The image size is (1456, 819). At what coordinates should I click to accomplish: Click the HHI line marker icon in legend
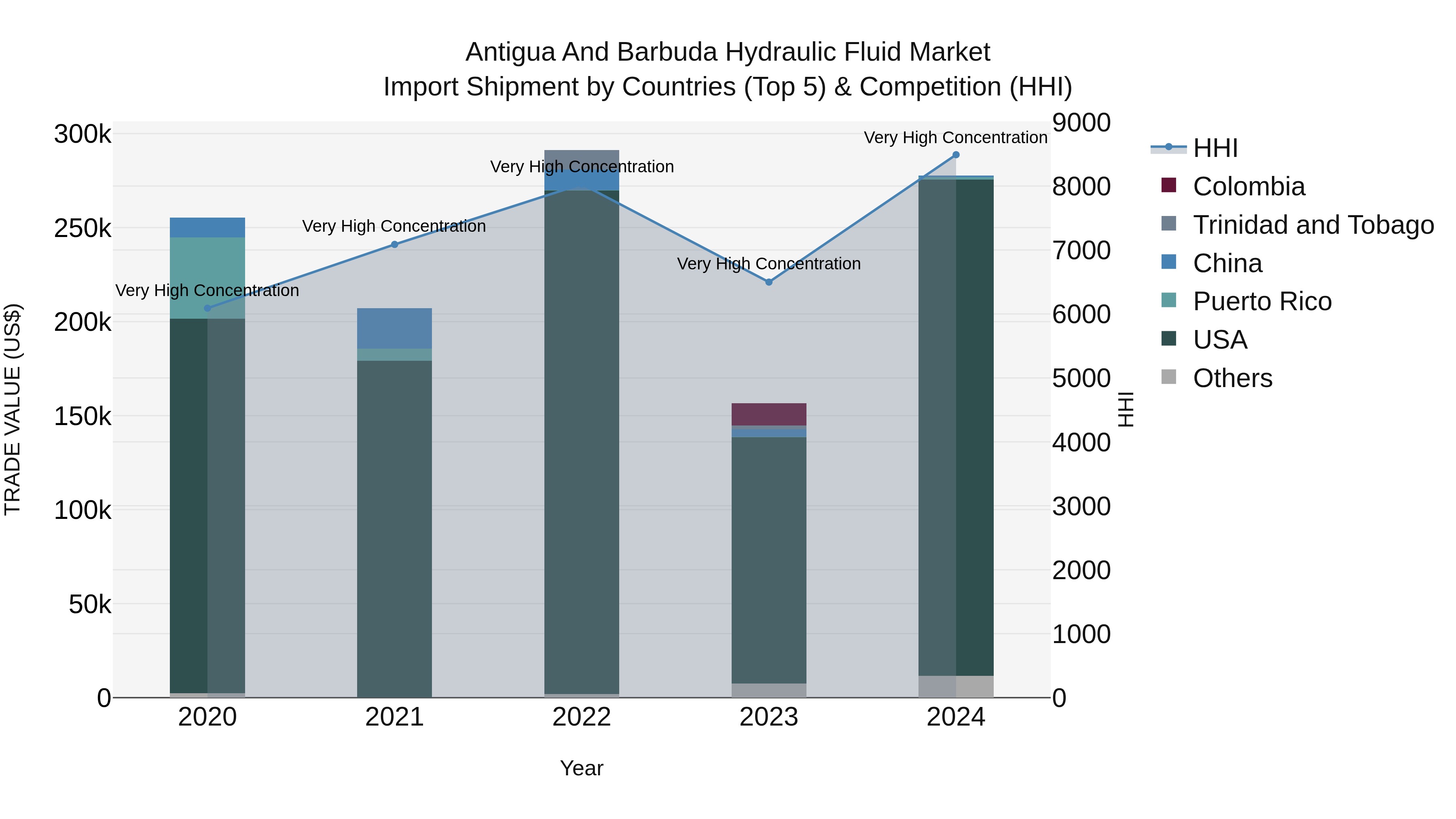[1168, 147]
